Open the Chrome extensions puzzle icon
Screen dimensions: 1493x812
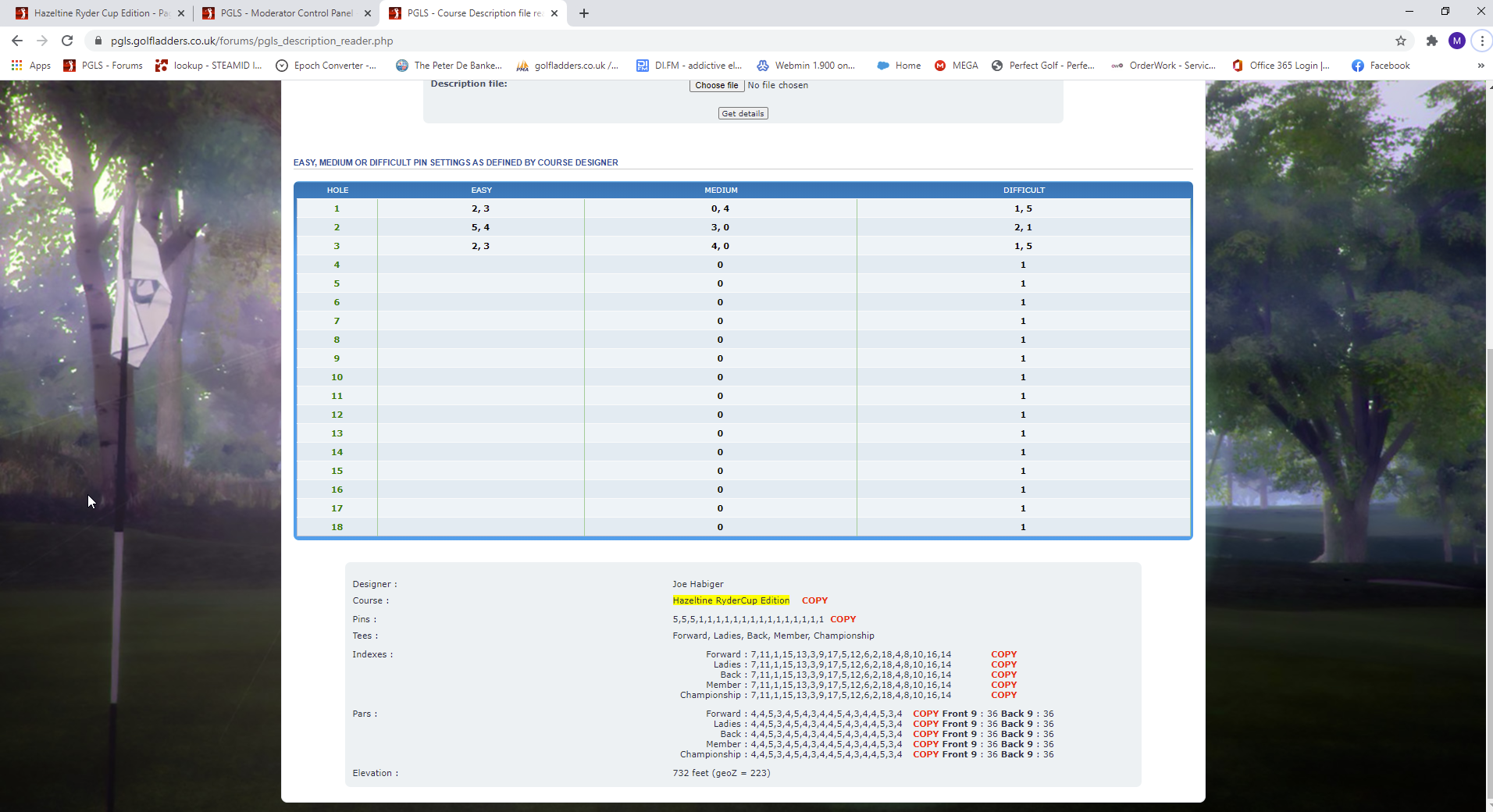point(1431,41)
